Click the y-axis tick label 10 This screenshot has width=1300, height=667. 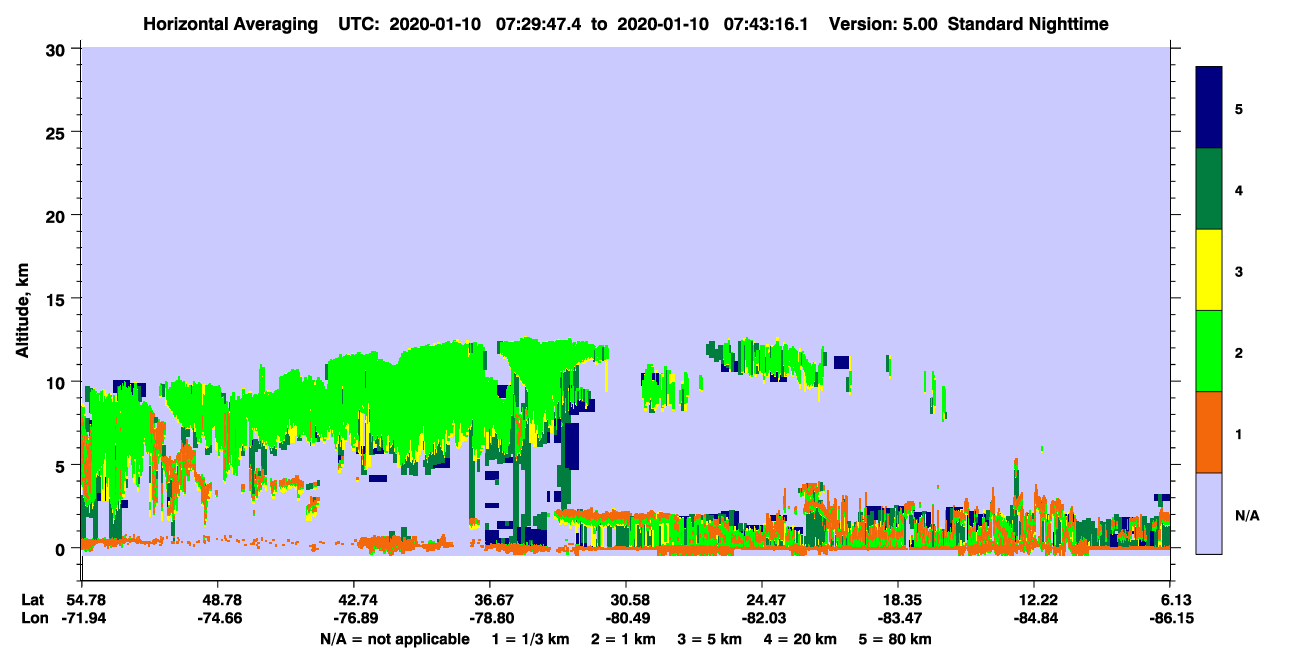(58, 382)
